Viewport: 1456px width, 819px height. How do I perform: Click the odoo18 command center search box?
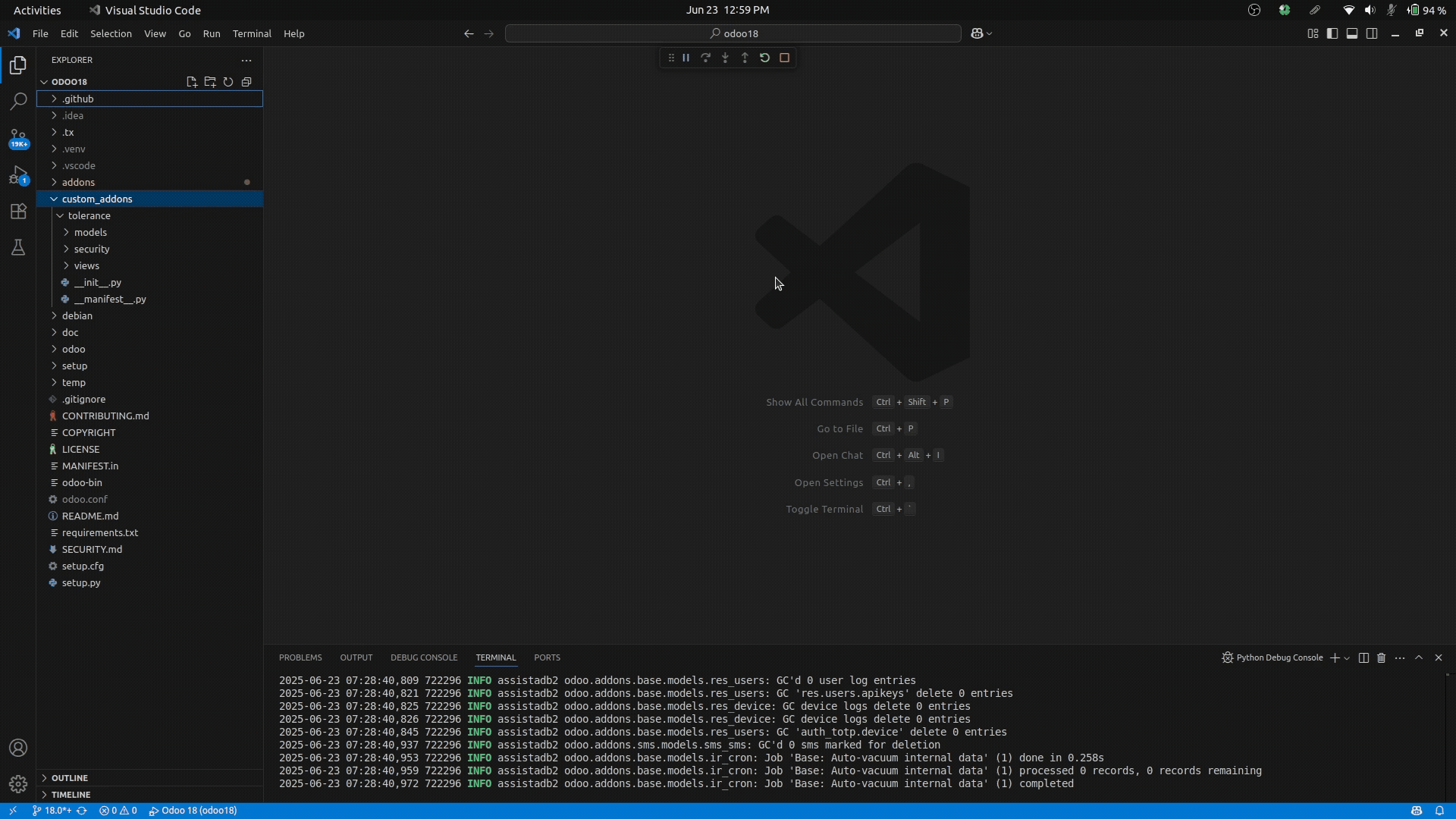(x=733, y=33)
